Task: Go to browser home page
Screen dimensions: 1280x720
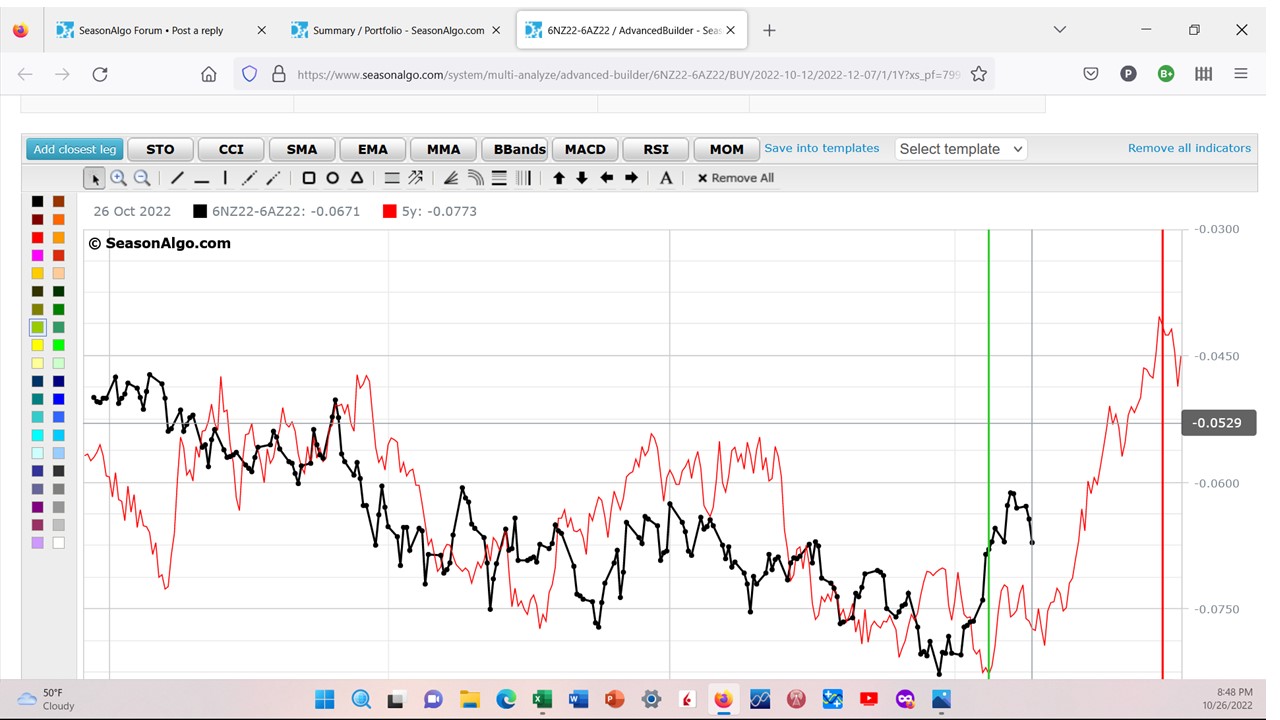Action: tap(208, 74)
